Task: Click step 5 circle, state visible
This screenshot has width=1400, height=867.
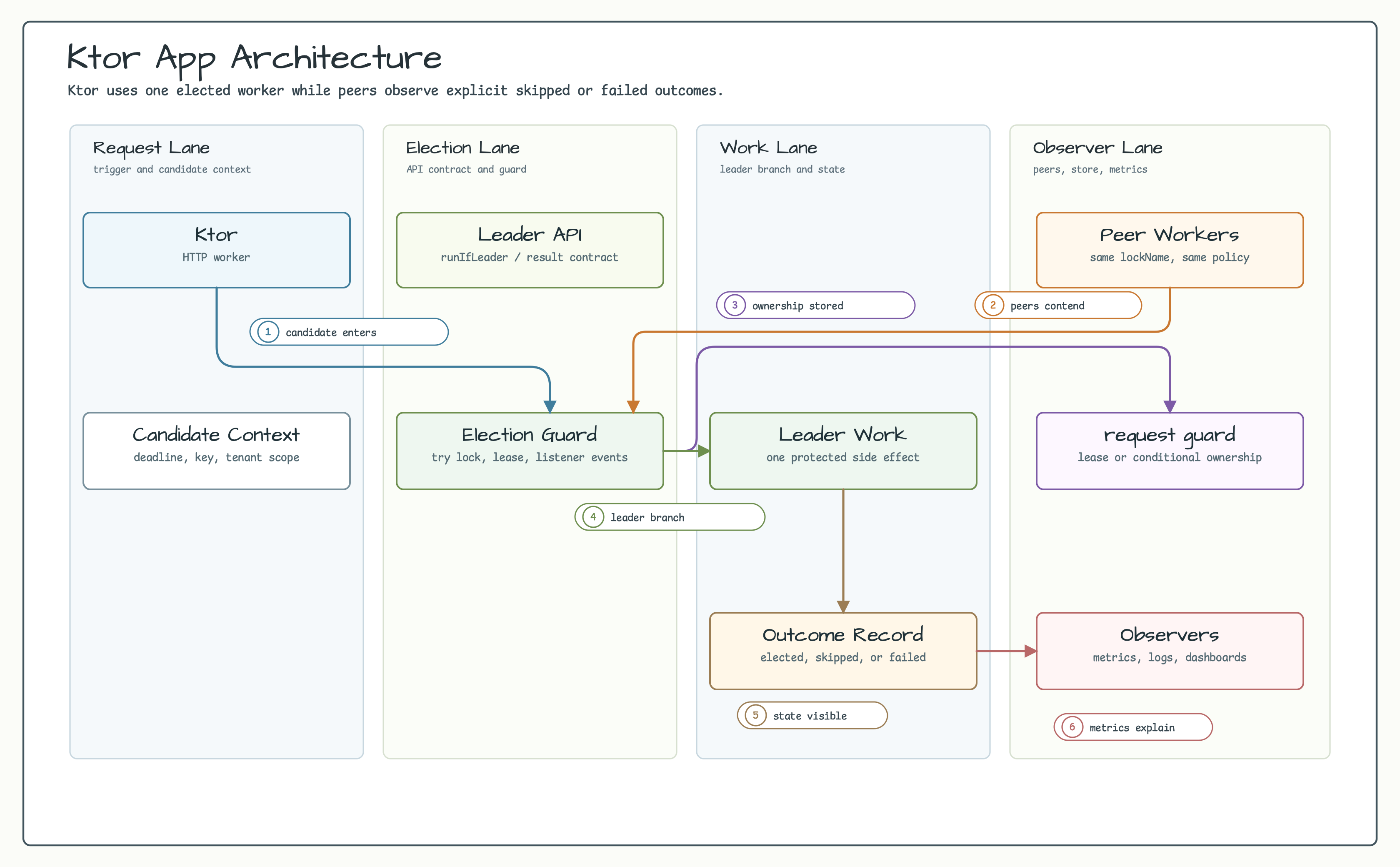Action: pyautogui.click(x=755, y=715)
